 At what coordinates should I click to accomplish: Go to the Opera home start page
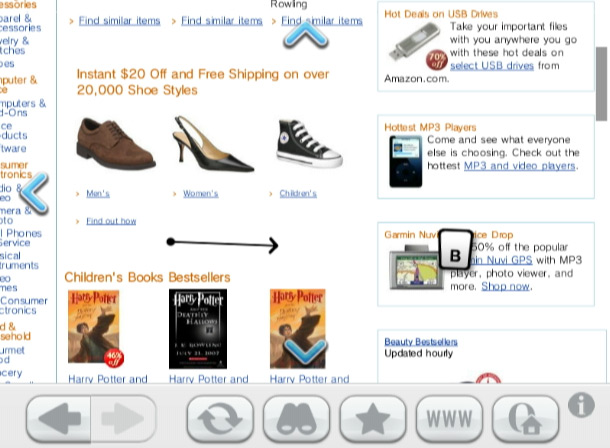pyautogui.click(x=525, y=418)
